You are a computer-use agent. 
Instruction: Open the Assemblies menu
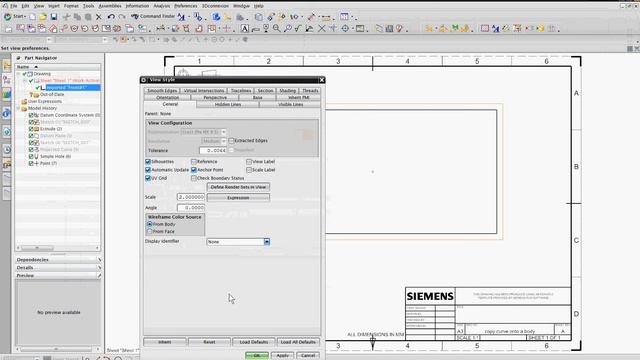point(110,6)
